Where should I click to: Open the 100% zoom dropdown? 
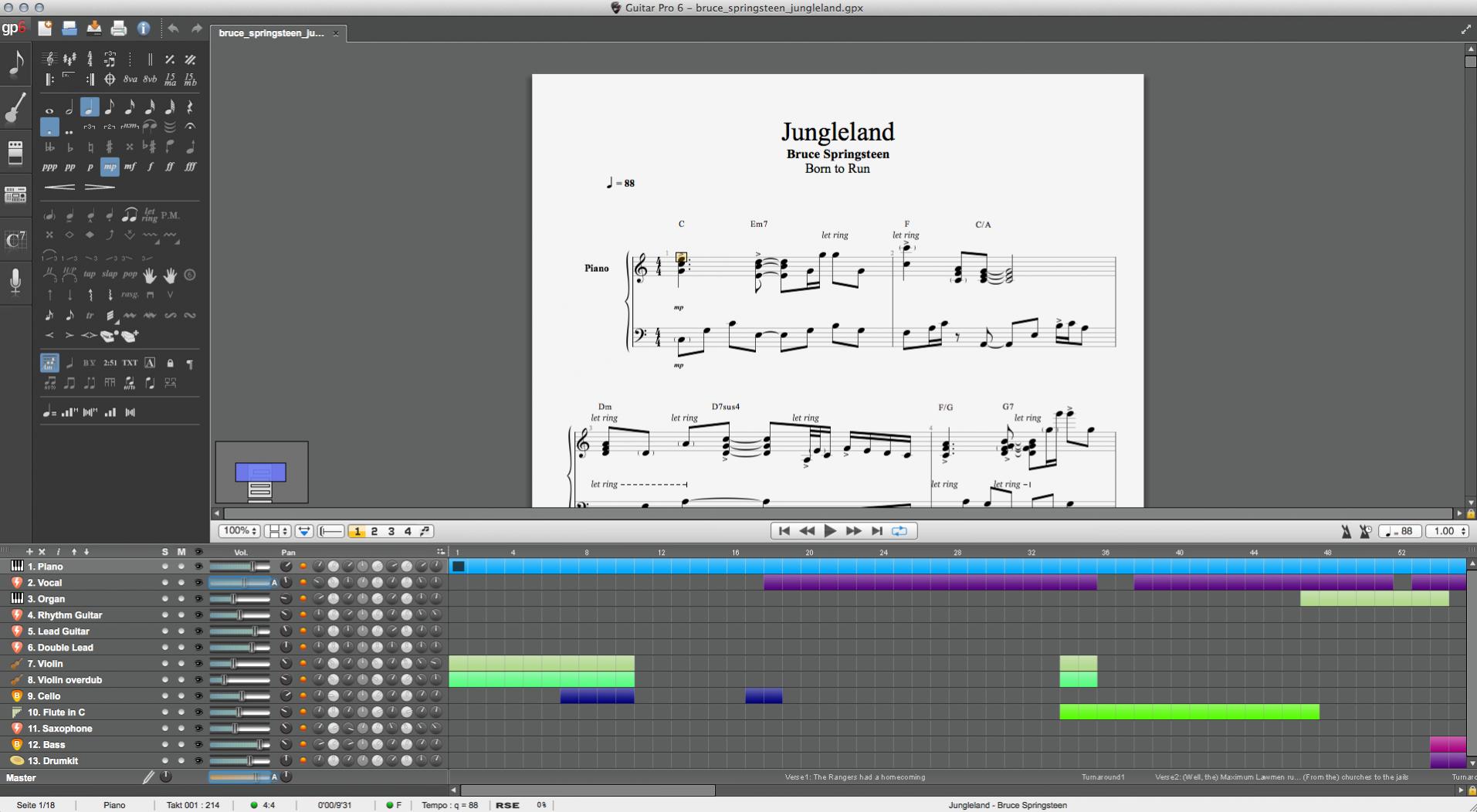click(239, 531)
